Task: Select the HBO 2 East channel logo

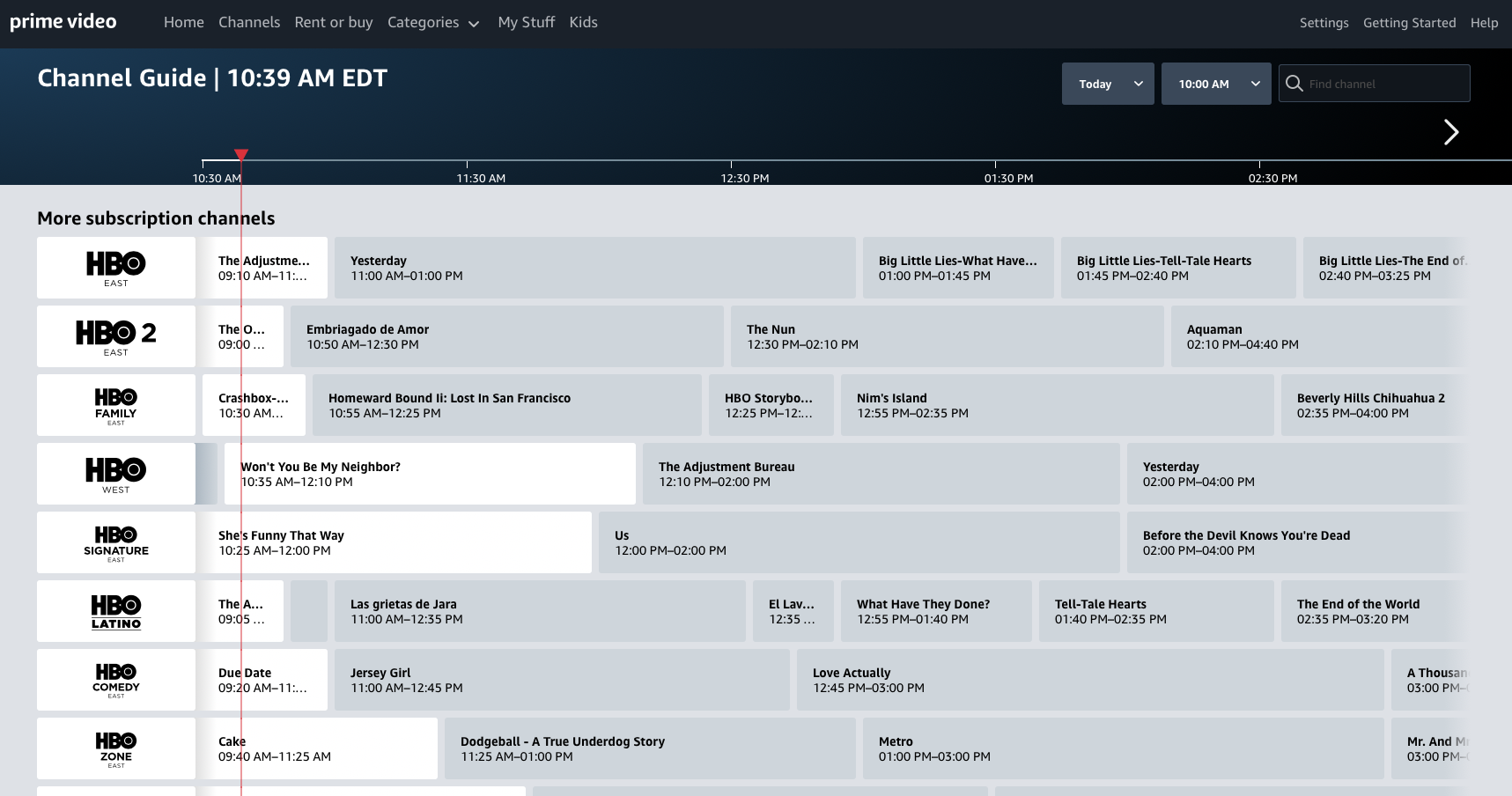Action: pyautogui.click(x=116, y=336)
